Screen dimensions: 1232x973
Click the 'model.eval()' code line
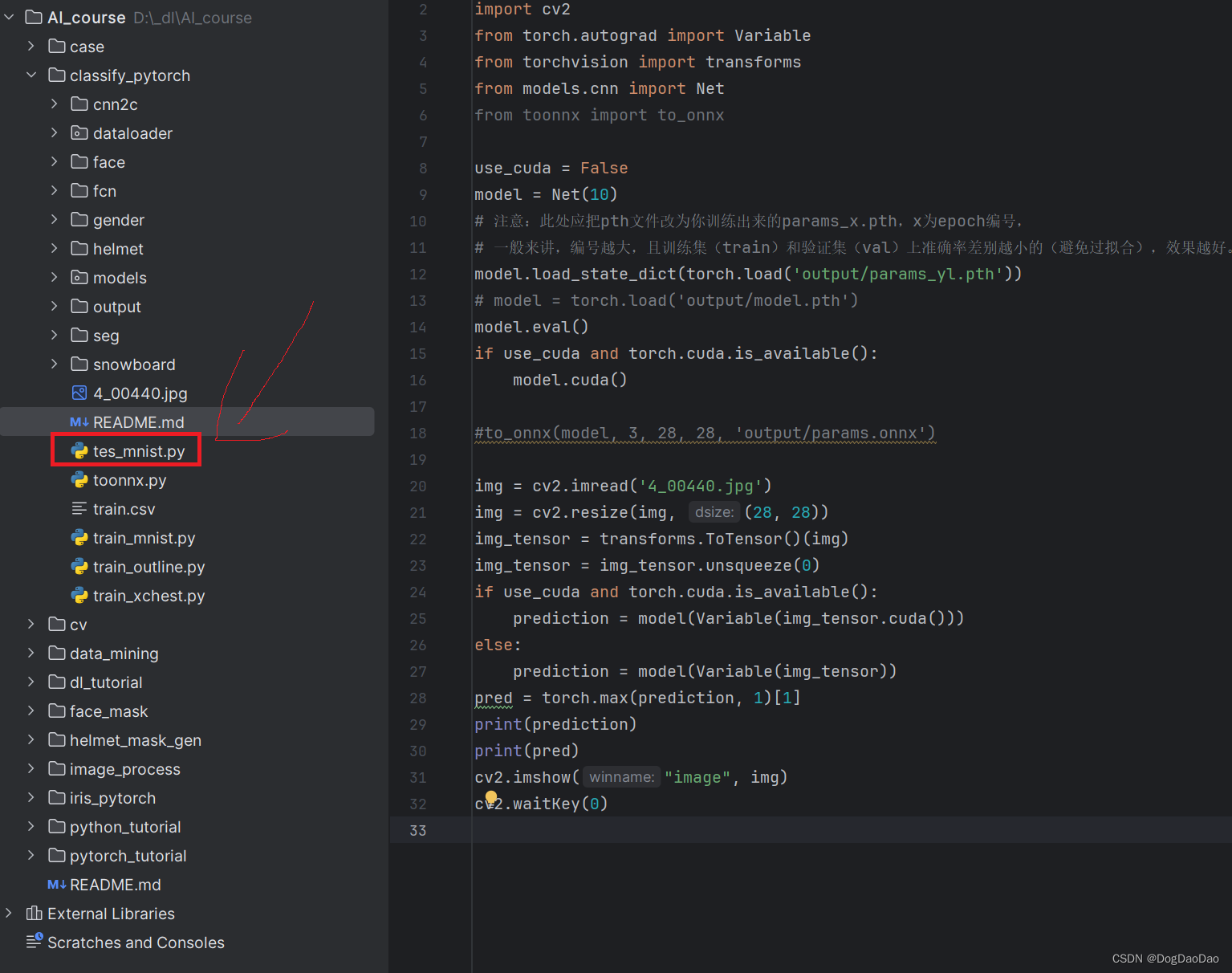(x=531, y=327)
